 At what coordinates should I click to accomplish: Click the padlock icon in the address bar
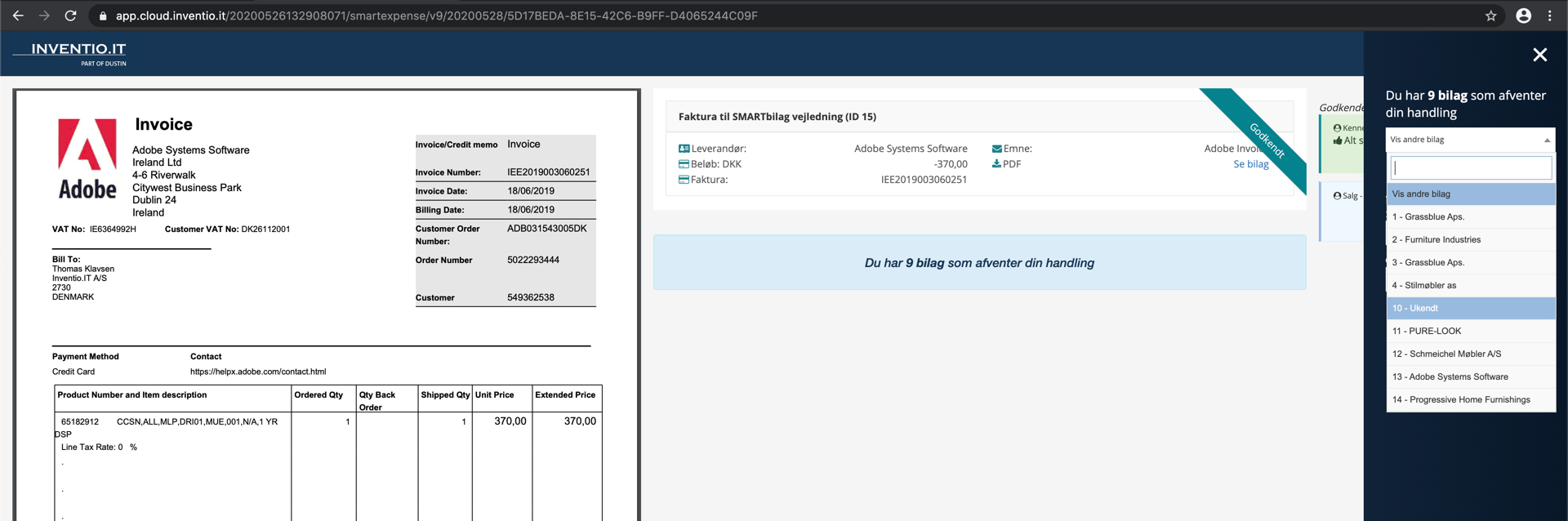point(103,16)
